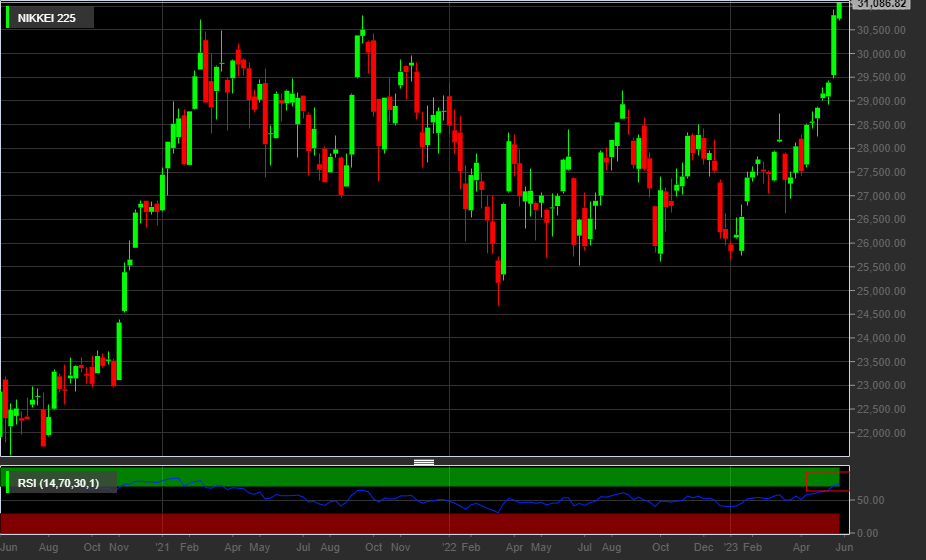Image resolution: width=926 pixels, height=560 pixels.
Task: Click the 27,500.00 price axis label
Action: 881,172
